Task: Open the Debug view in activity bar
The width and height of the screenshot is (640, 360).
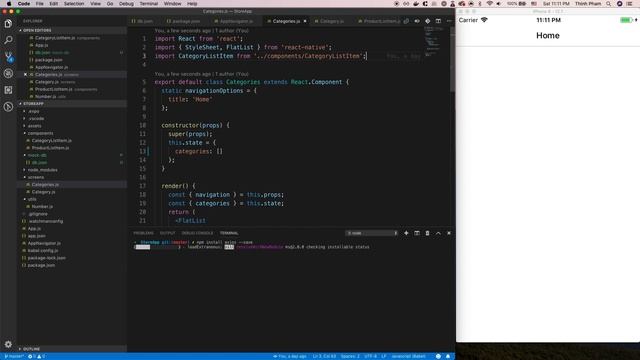Action: (x=8, y=73)
